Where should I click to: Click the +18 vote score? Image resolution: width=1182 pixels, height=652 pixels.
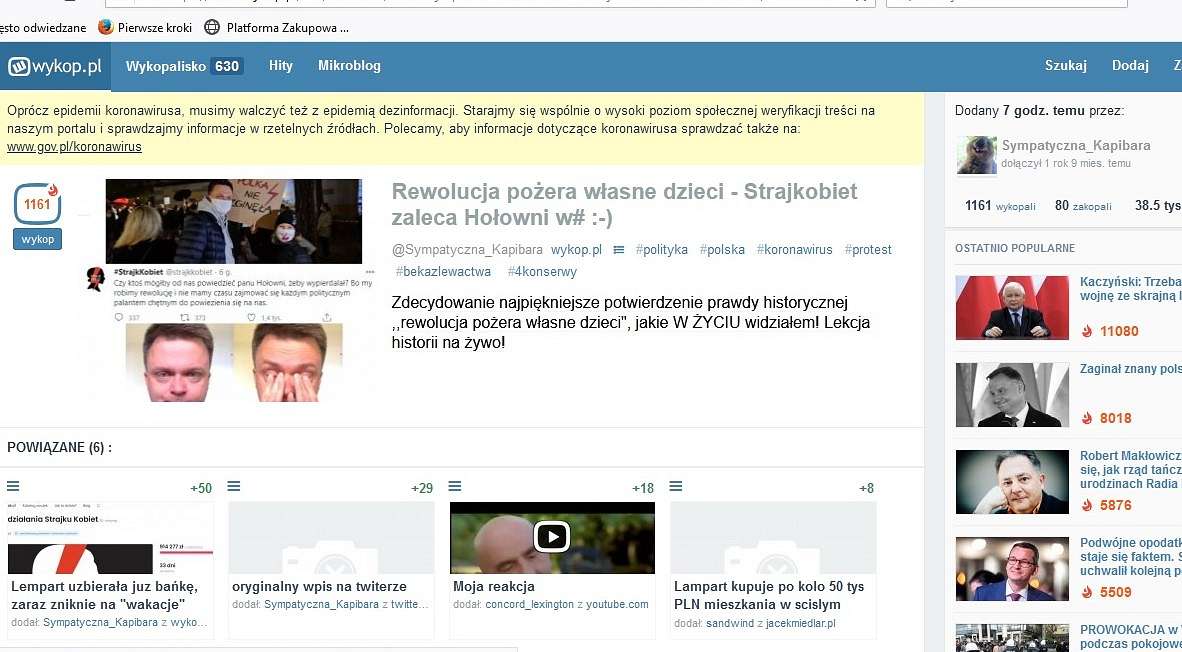[642, 488]
